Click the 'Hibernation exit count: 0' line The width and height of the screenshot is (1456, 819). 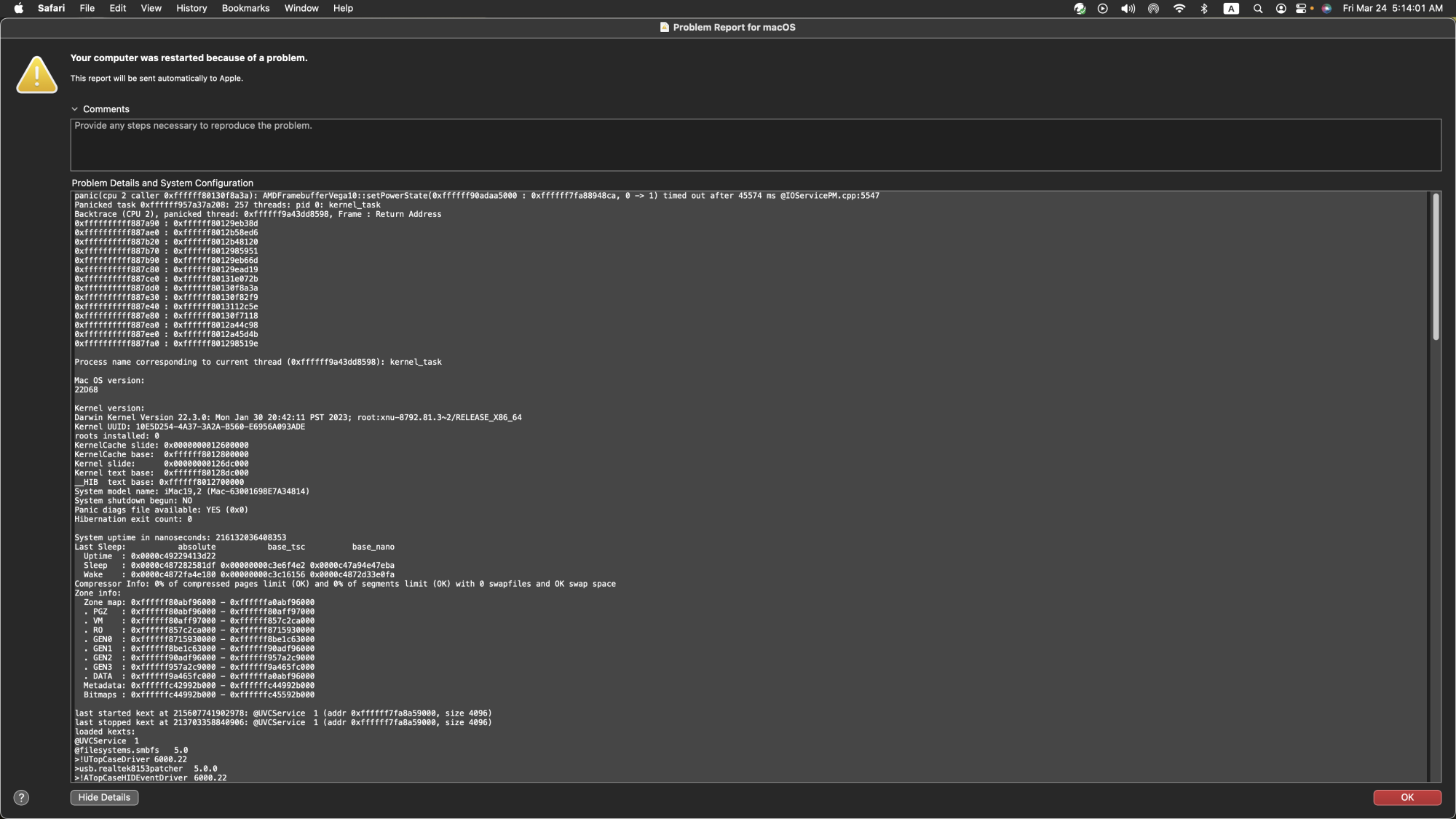coord(133,520)
